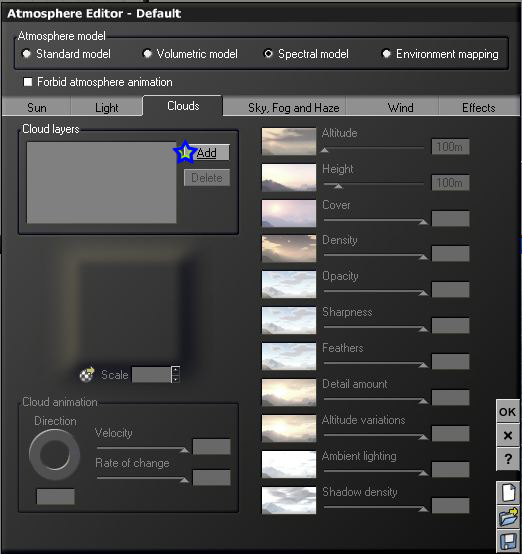Open the Wind tab

click(400, 107)
